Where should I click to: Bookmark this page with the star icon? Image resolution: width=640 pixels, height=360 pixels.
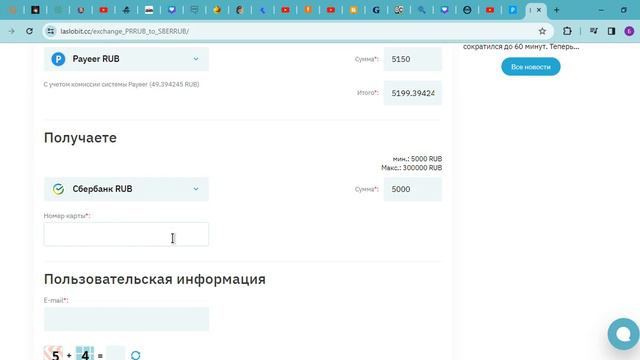[542, 31]
